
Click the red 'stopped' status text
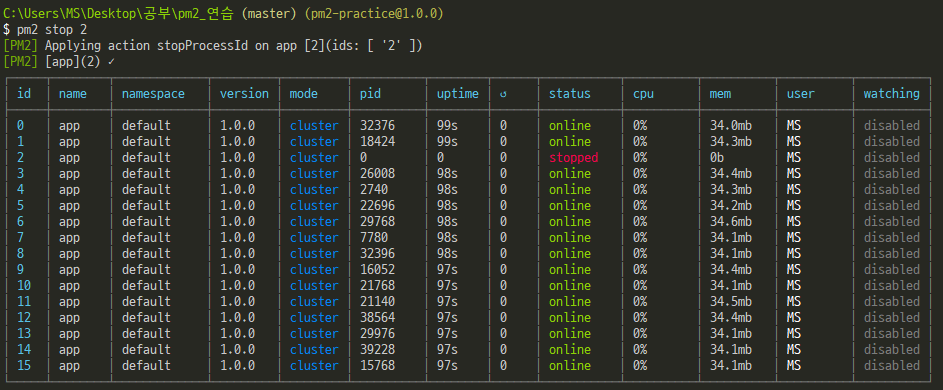pyautogui.click(x=573, y=158)
